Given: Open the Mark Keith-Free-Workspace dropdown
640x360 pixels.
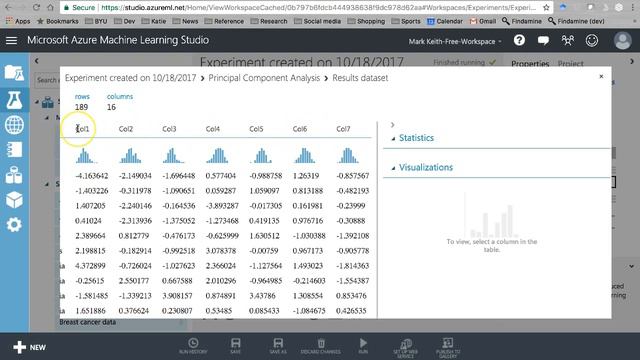Looking at the screenshot, I should coord(455,41).
